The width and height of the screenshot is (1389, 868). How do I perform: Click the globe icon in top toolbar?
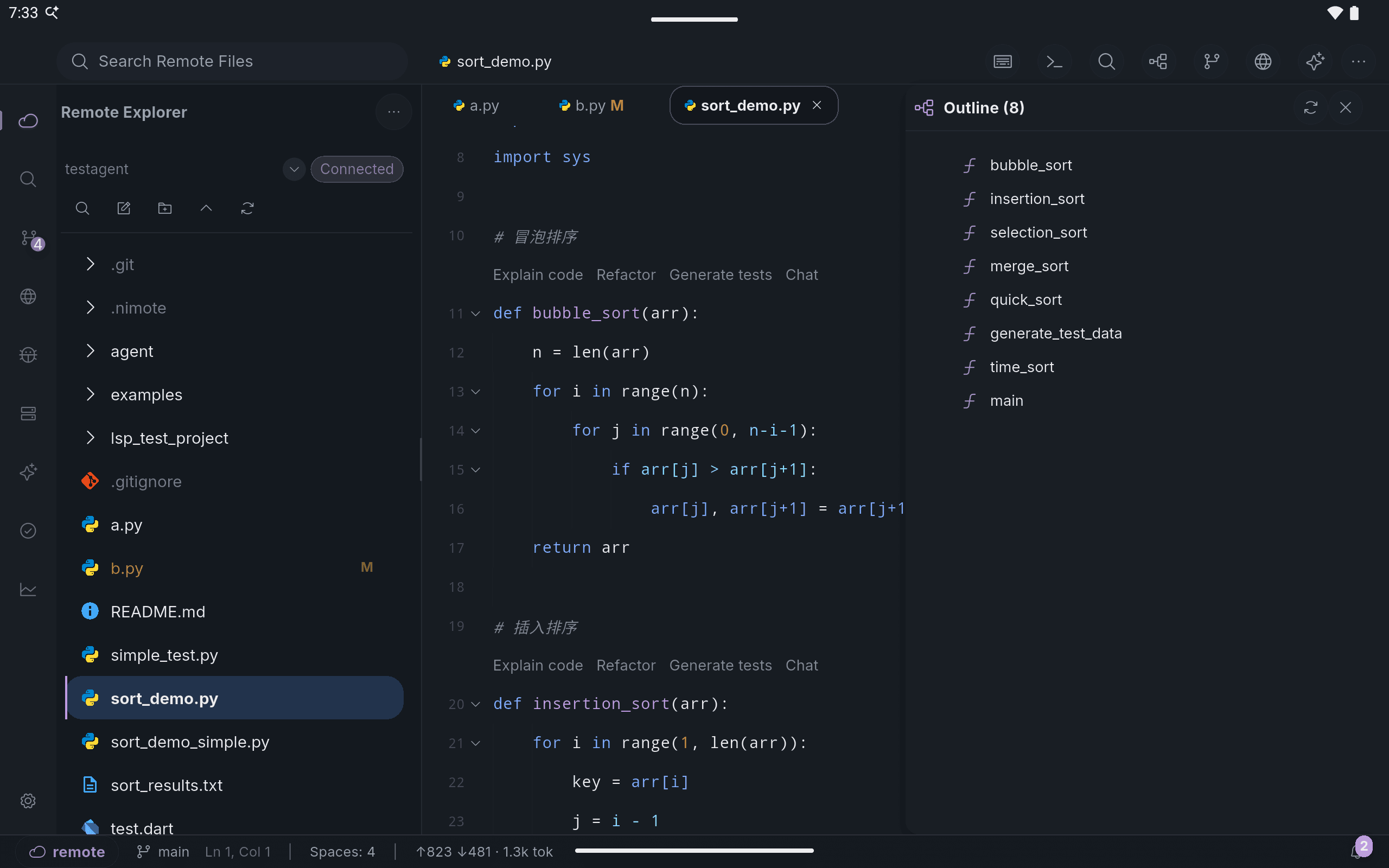pos(1263,61)
